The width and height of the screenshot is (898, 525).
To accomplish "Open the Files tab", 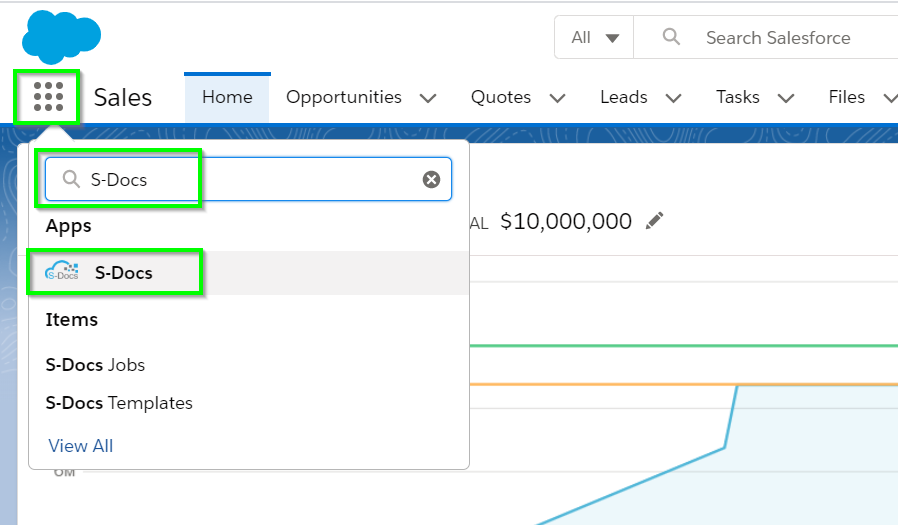I will point(846,97).
